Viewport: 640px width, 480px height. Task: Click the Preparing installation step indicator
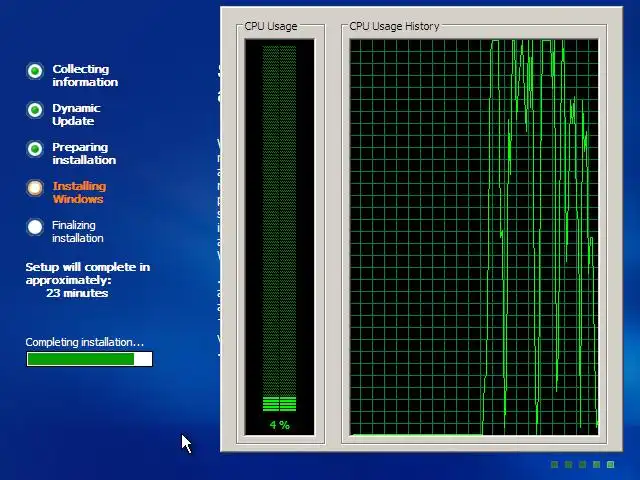pos(35,149)
